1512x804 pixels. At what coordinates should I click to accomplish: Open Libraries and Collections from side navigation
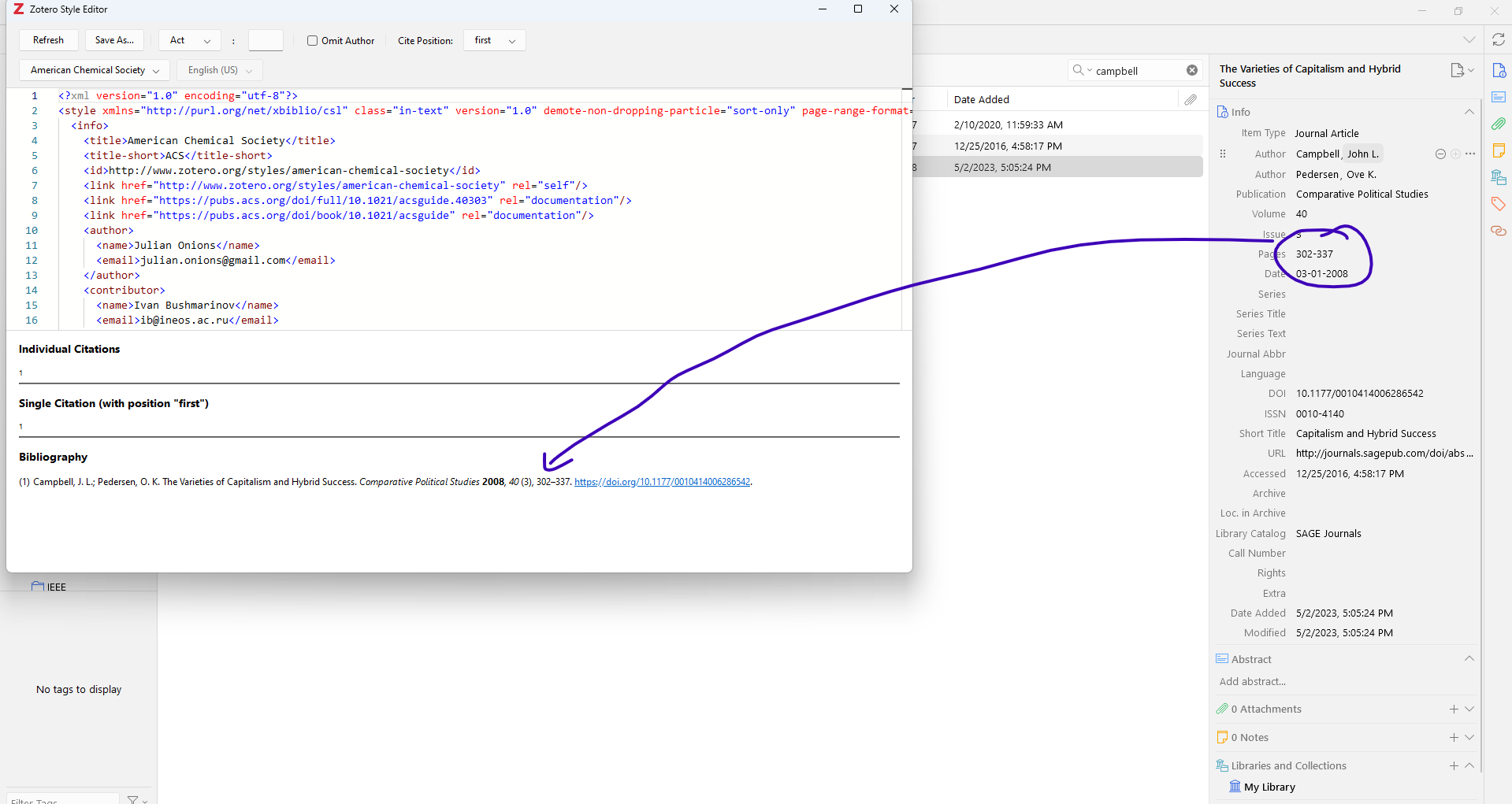[1499, 177]
